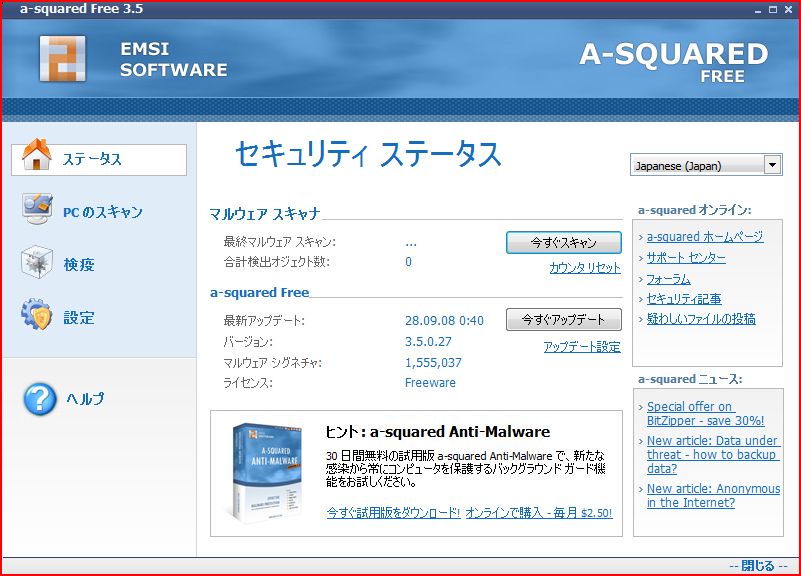Open サポート センター link
Viewport: 801px width, 576px height.
[x=686, y=258]
